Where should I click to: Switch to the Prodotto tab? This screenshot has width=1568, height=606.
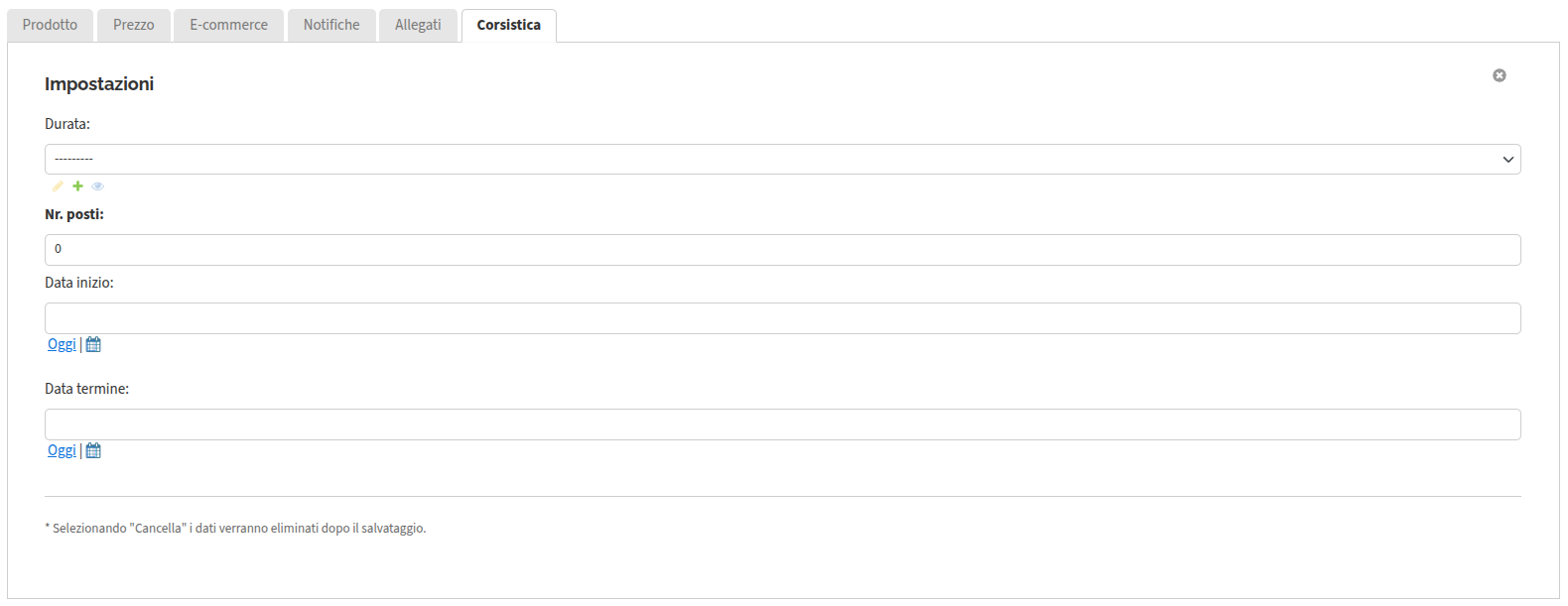(x=50, y=25)
